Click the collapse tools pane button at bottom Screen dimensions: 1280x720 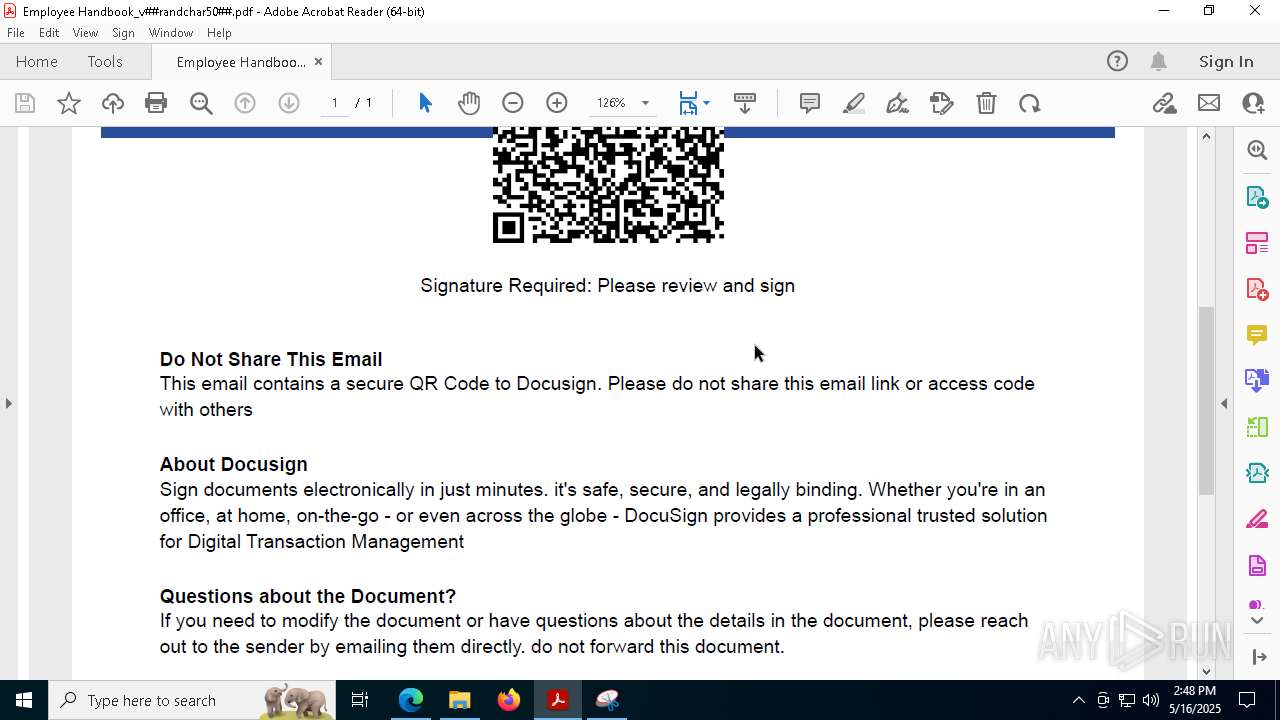pos(1258,657)
